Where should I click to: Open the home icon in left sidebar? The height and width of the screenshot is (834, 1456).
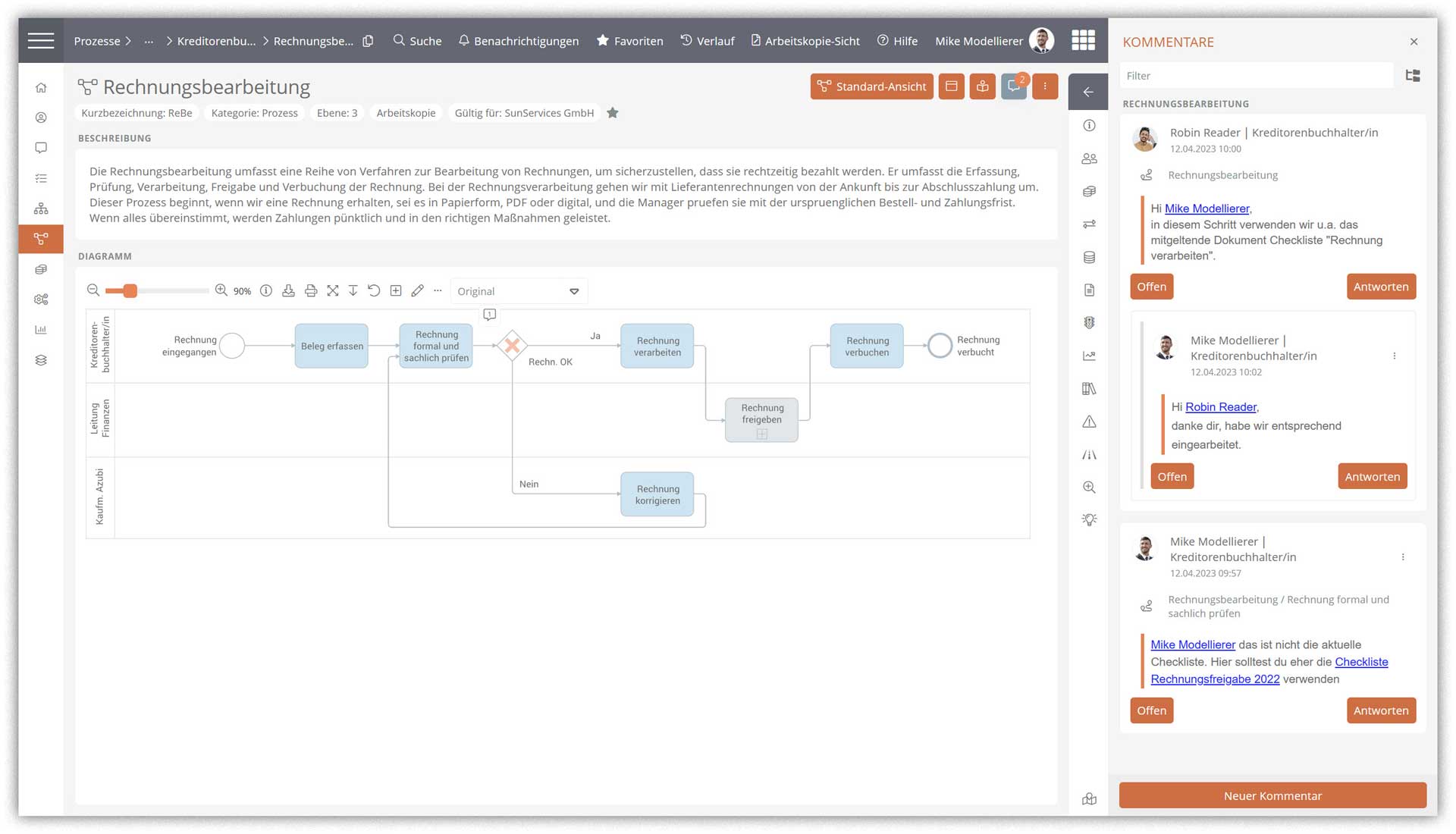pos(41,88)
